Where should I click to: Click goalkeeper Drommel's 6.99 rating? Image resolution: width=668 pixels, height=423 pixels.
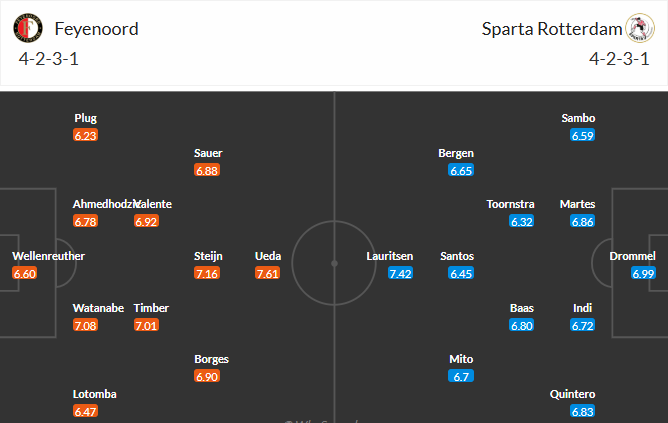(643, 273)
